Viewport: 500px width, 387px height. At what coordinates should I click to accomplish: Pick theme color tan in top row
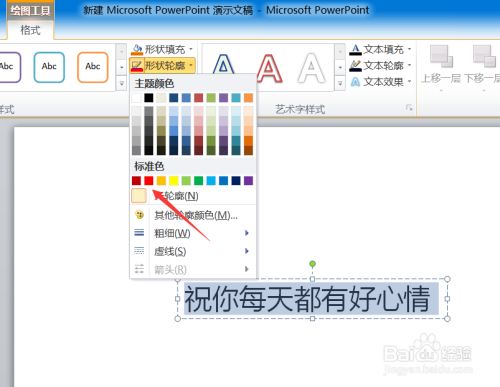pos(161,98)
